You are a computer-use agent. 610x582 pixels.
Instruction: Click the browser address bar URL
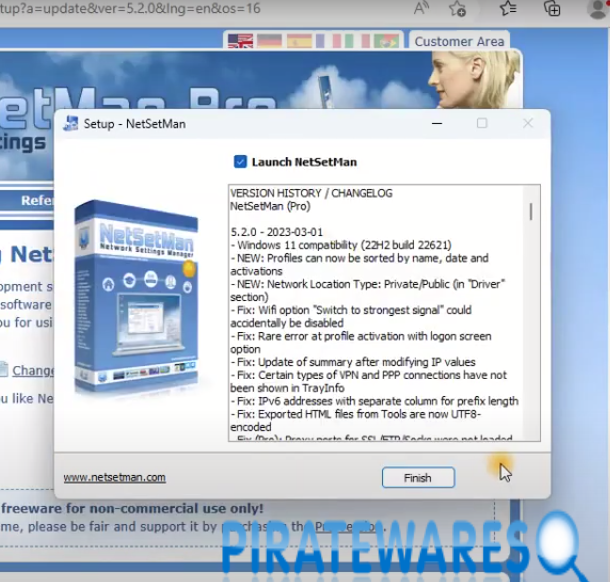pos(130,9)
